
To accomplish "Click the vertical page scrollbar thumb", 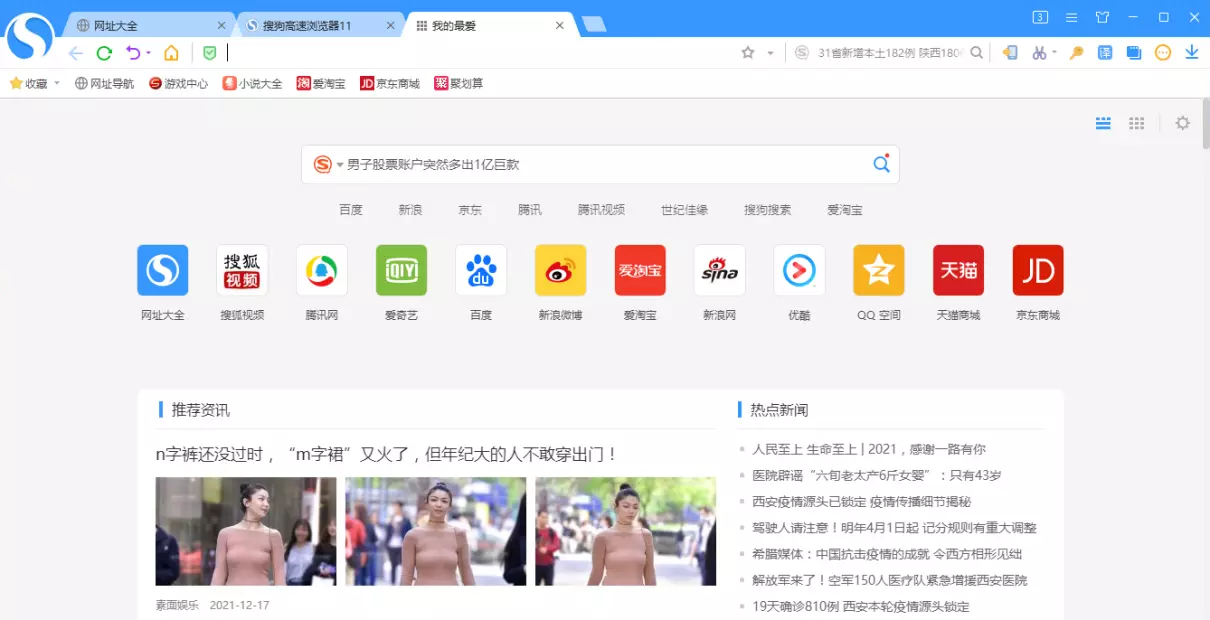I will click(1204, 124).
